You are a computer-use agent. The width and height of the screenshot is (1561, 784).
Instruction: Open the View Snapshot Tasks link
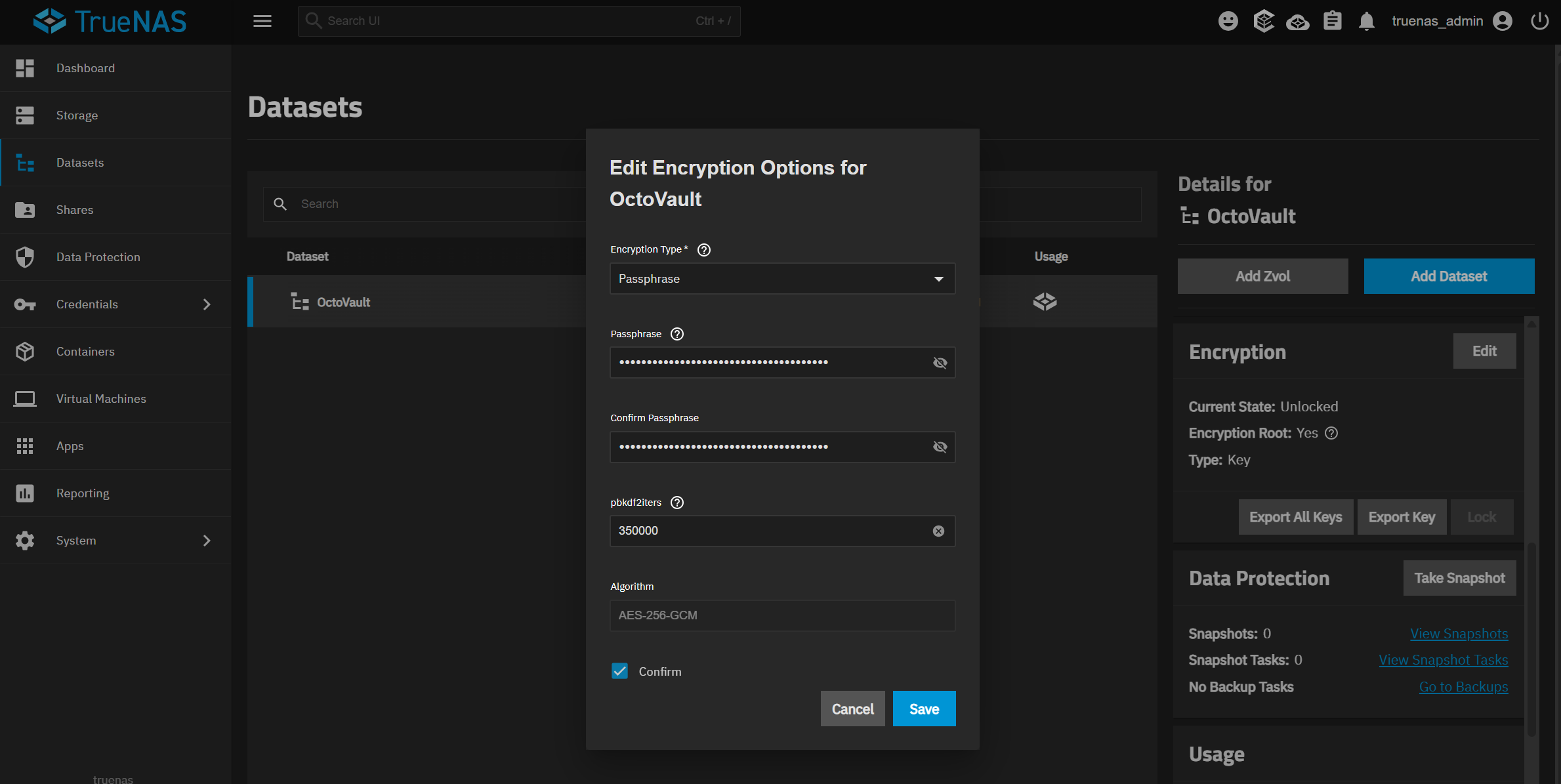click(1443, 660)
